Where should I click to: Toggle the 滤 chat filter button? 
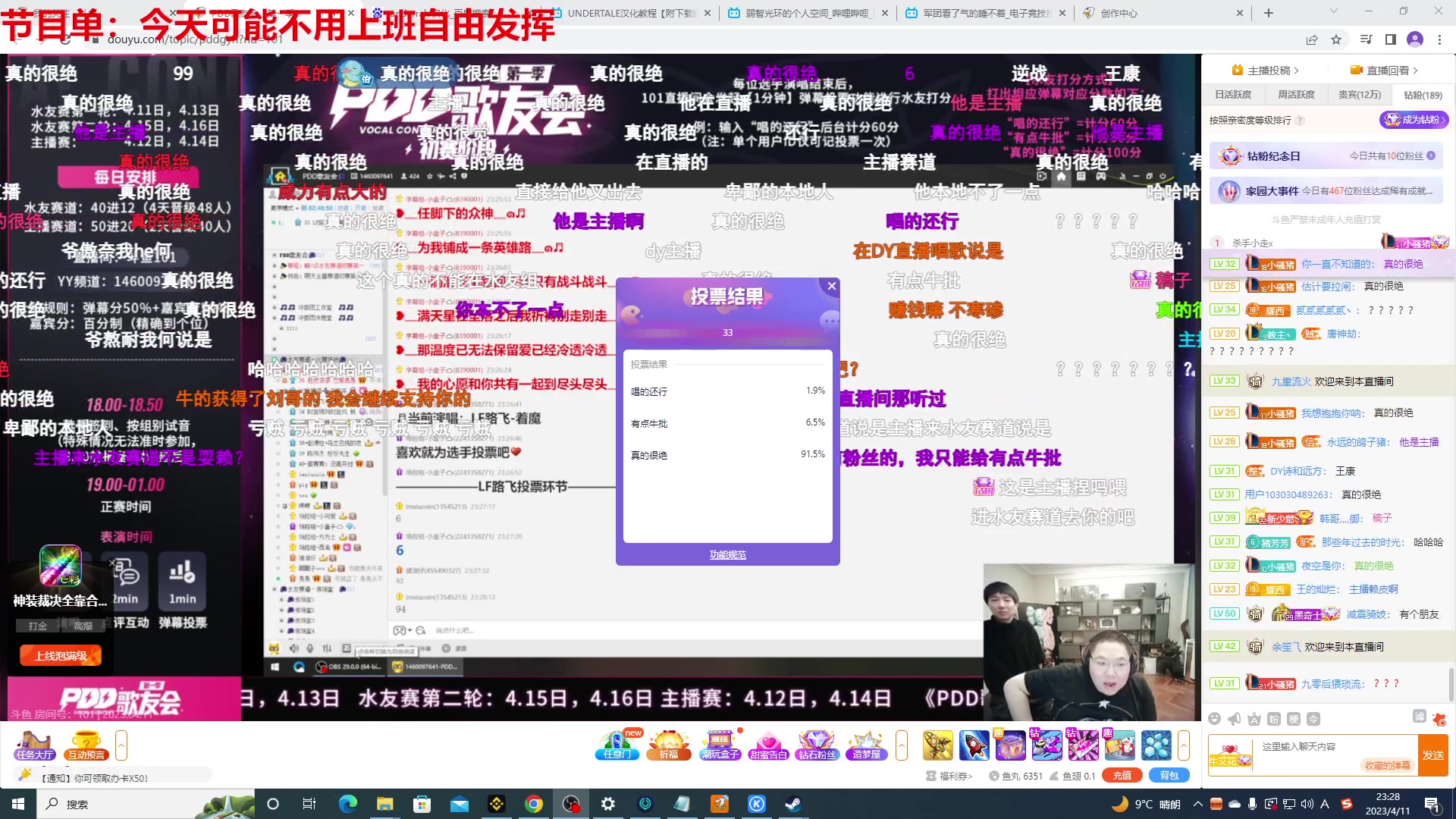coord(1419,717)
